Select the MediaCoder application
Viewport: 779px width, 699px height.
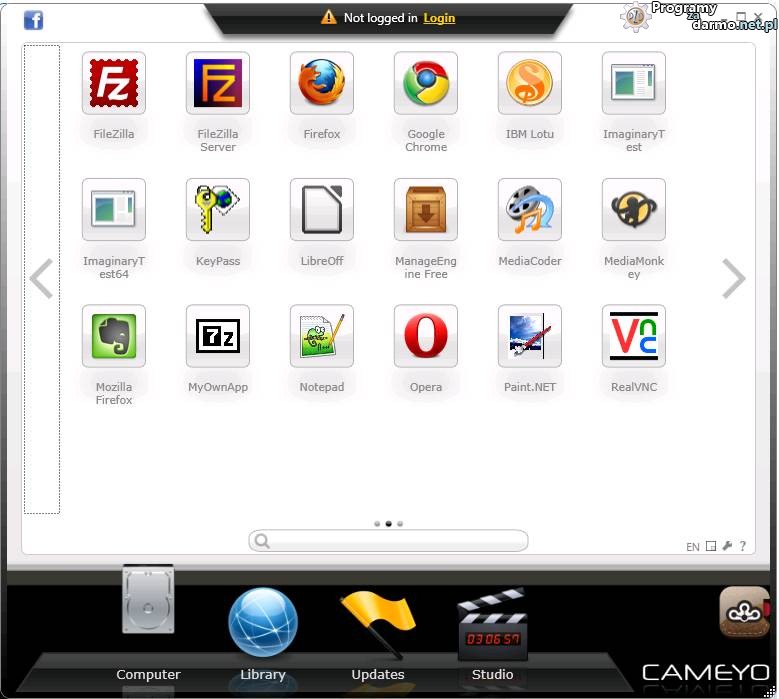click(529, 210)
